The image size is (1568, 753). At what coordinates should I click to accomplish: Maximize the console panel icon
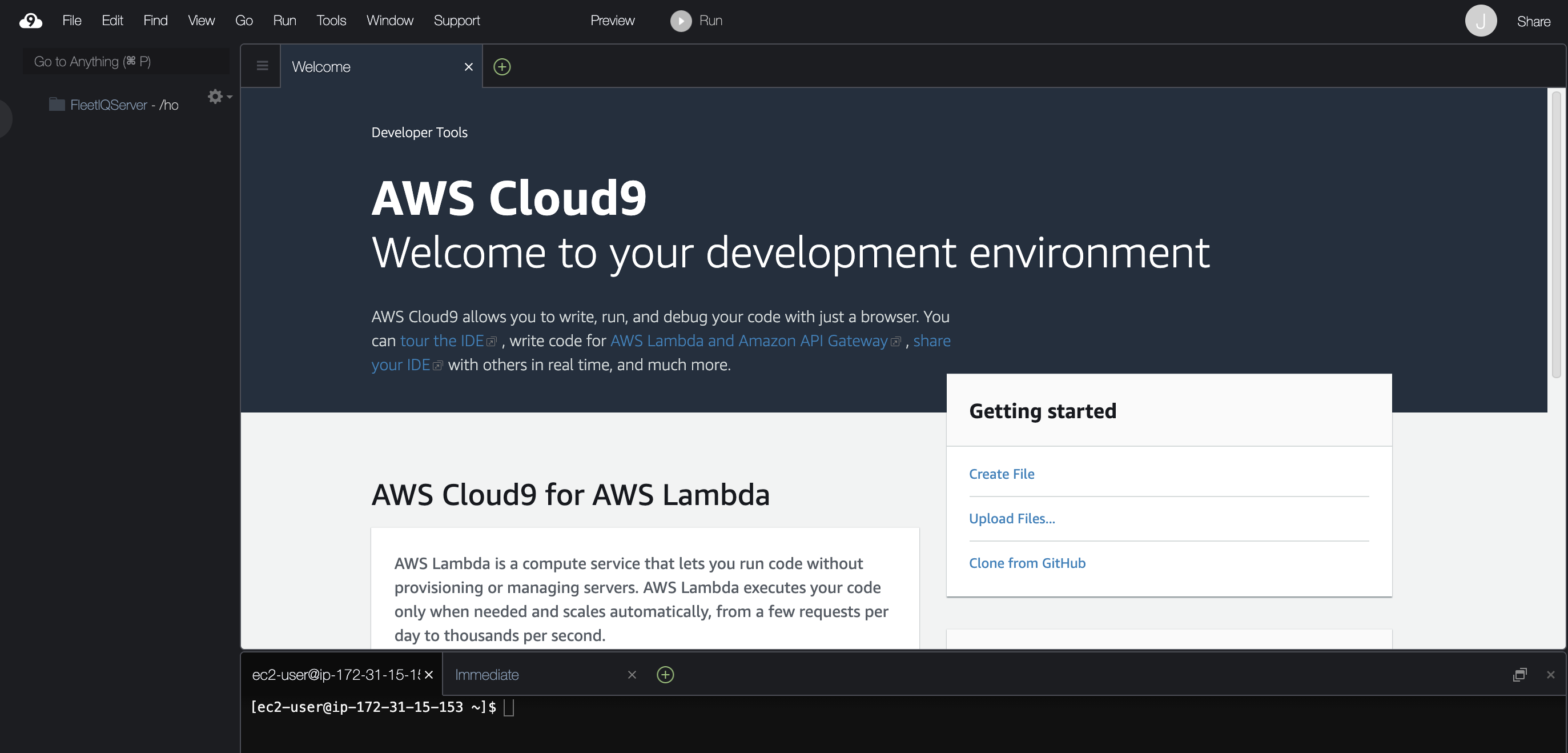1519,674
